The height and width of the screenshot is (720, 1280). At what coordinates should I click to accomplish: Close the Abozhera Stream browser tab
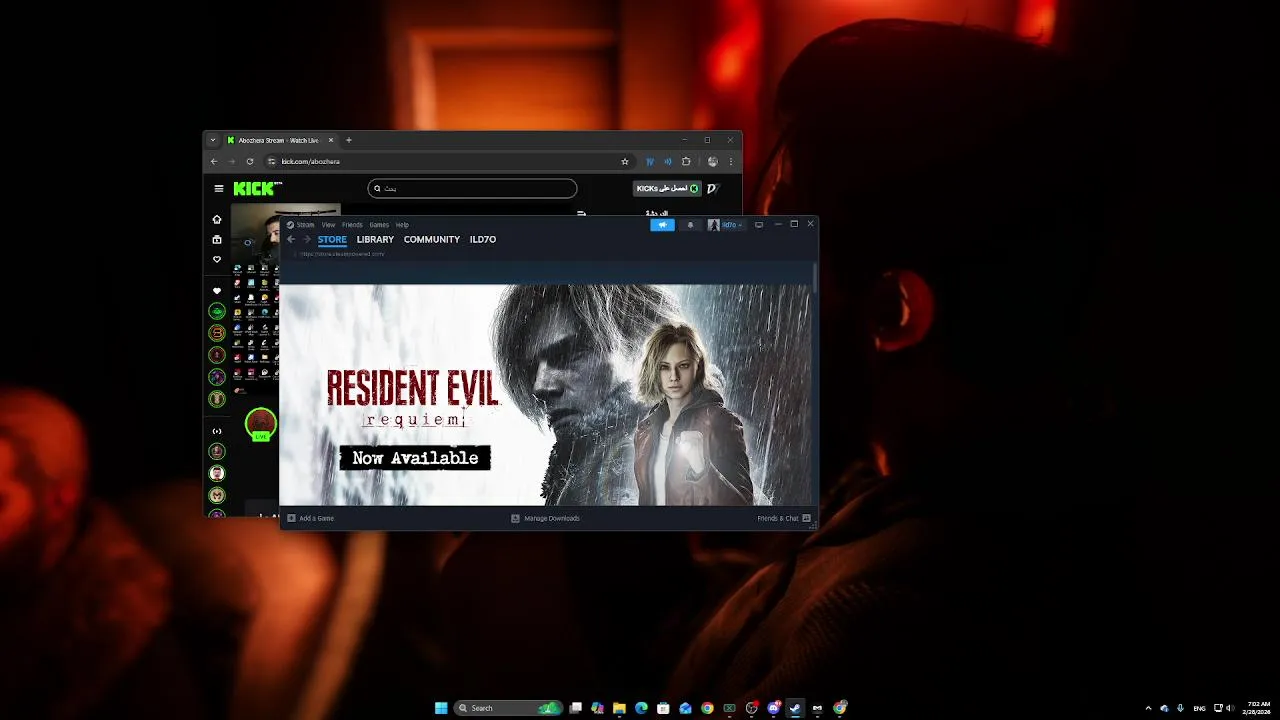pos(331,140)
